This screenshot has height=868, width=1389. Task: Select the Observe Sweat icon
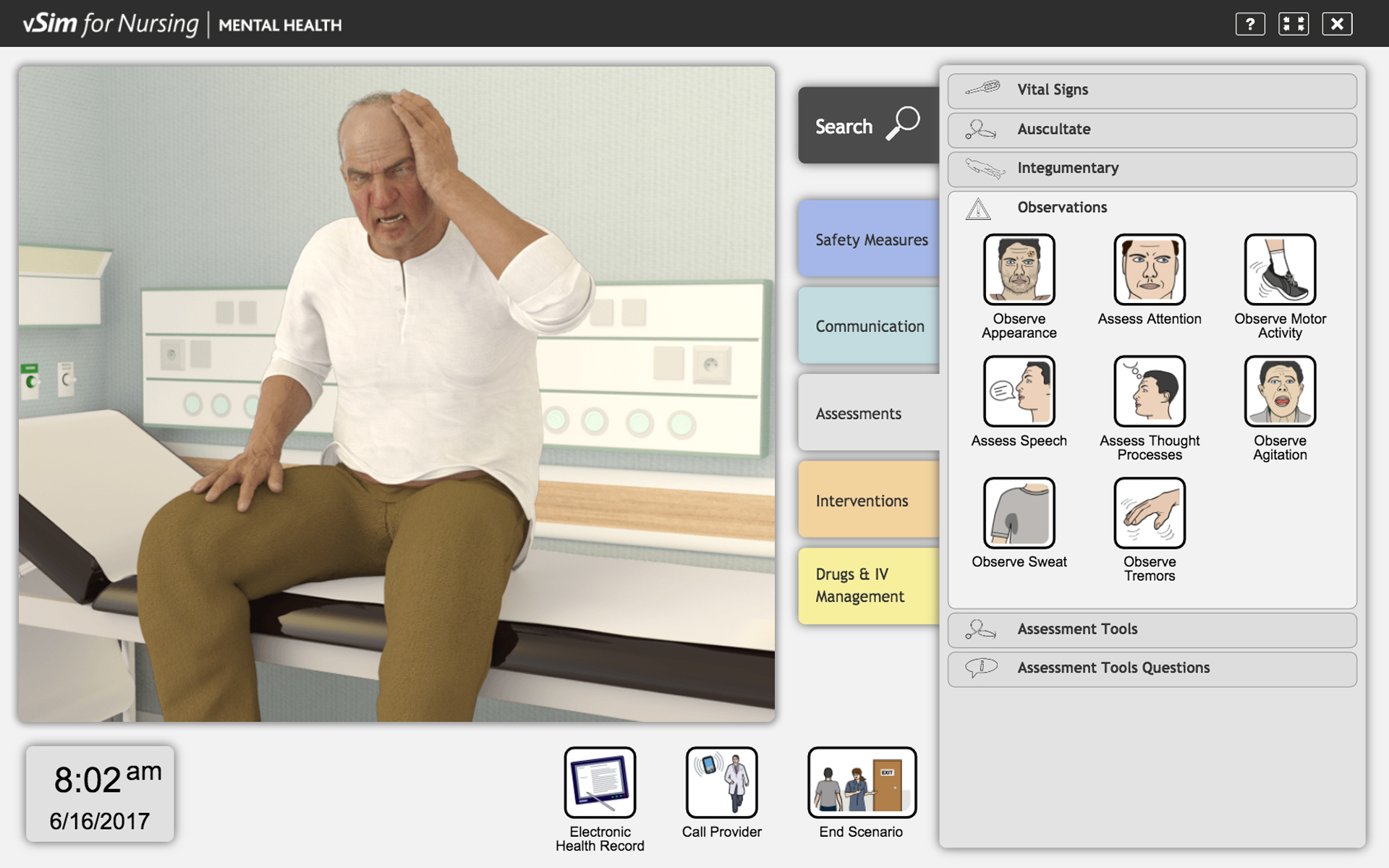1019,513
